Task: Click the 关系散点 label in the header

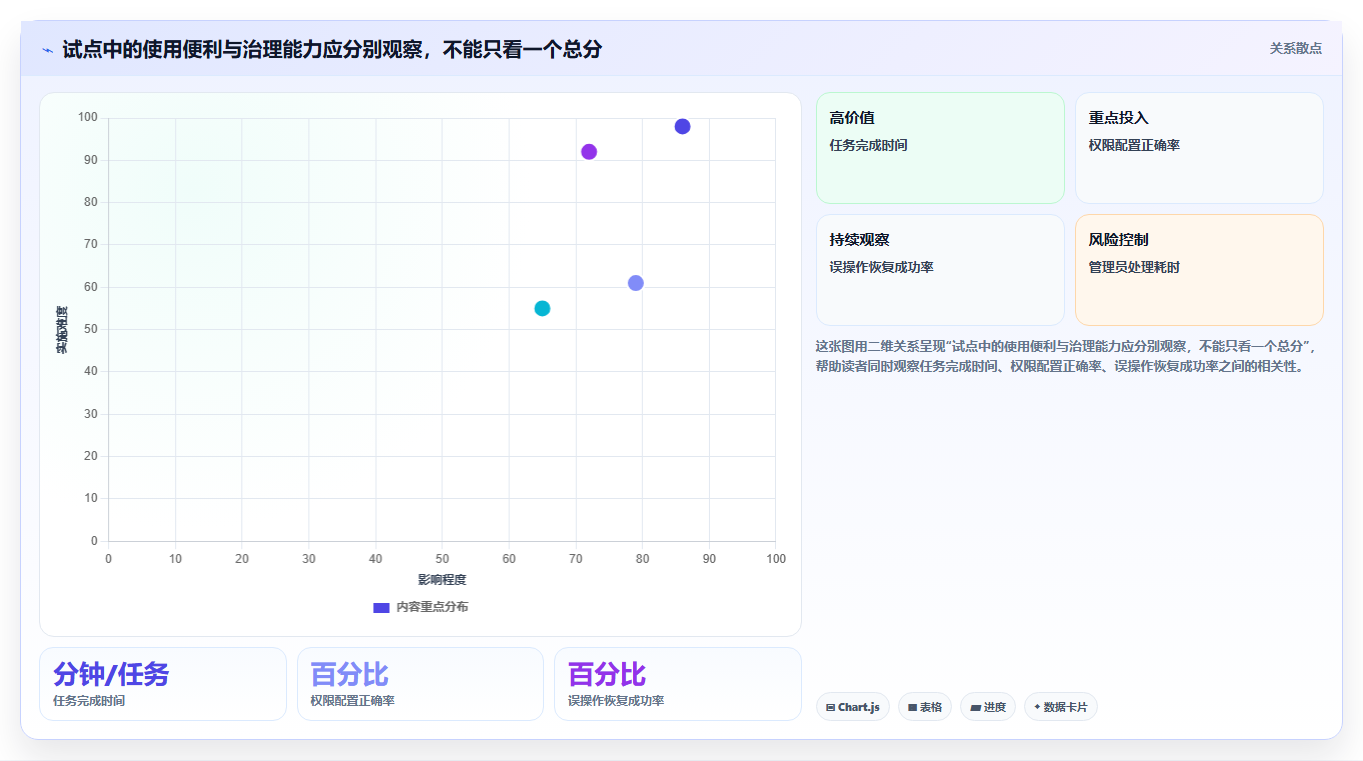Action: point(1295,48)
